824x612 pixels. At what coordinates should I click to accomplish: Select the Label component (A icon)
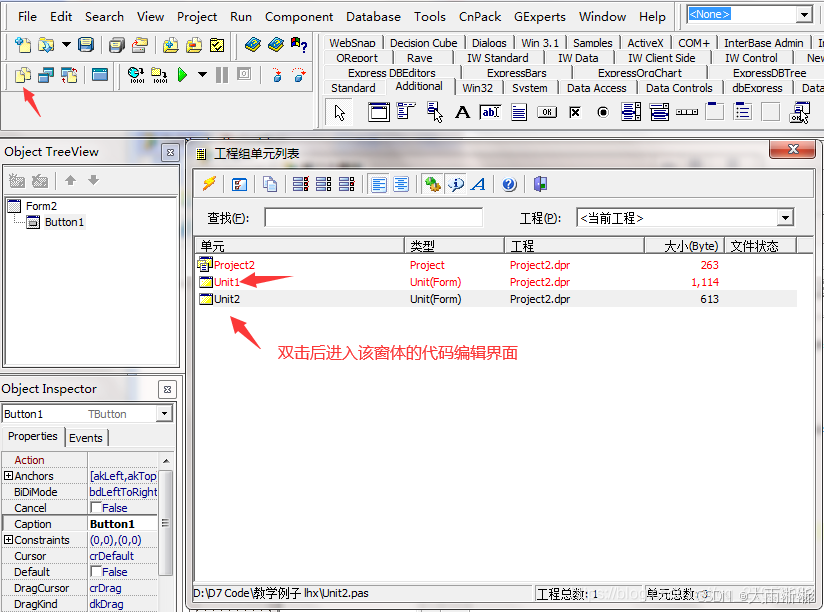462,112
